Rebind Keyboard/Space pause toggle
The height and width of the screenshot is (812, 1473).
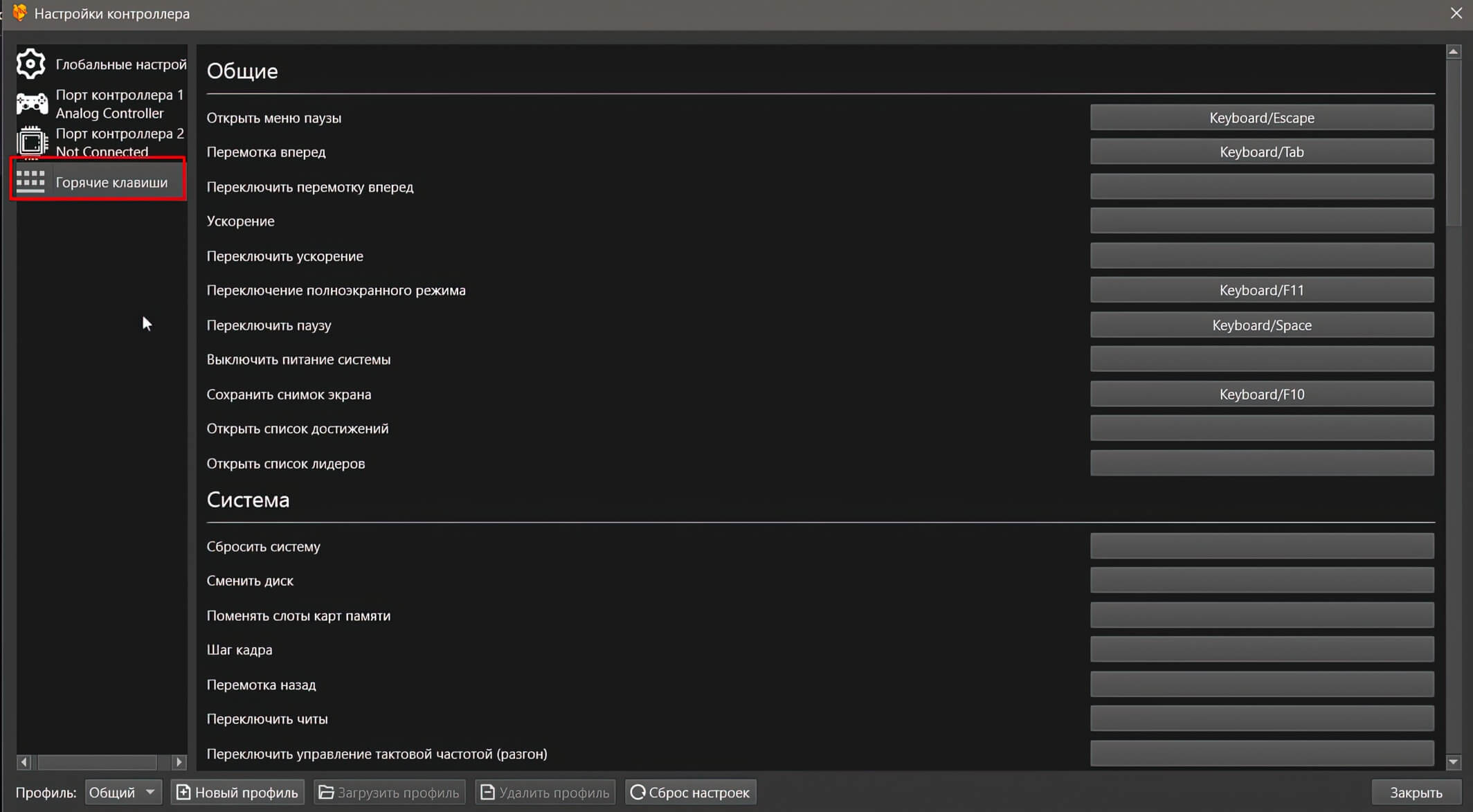click(1262, 325)
